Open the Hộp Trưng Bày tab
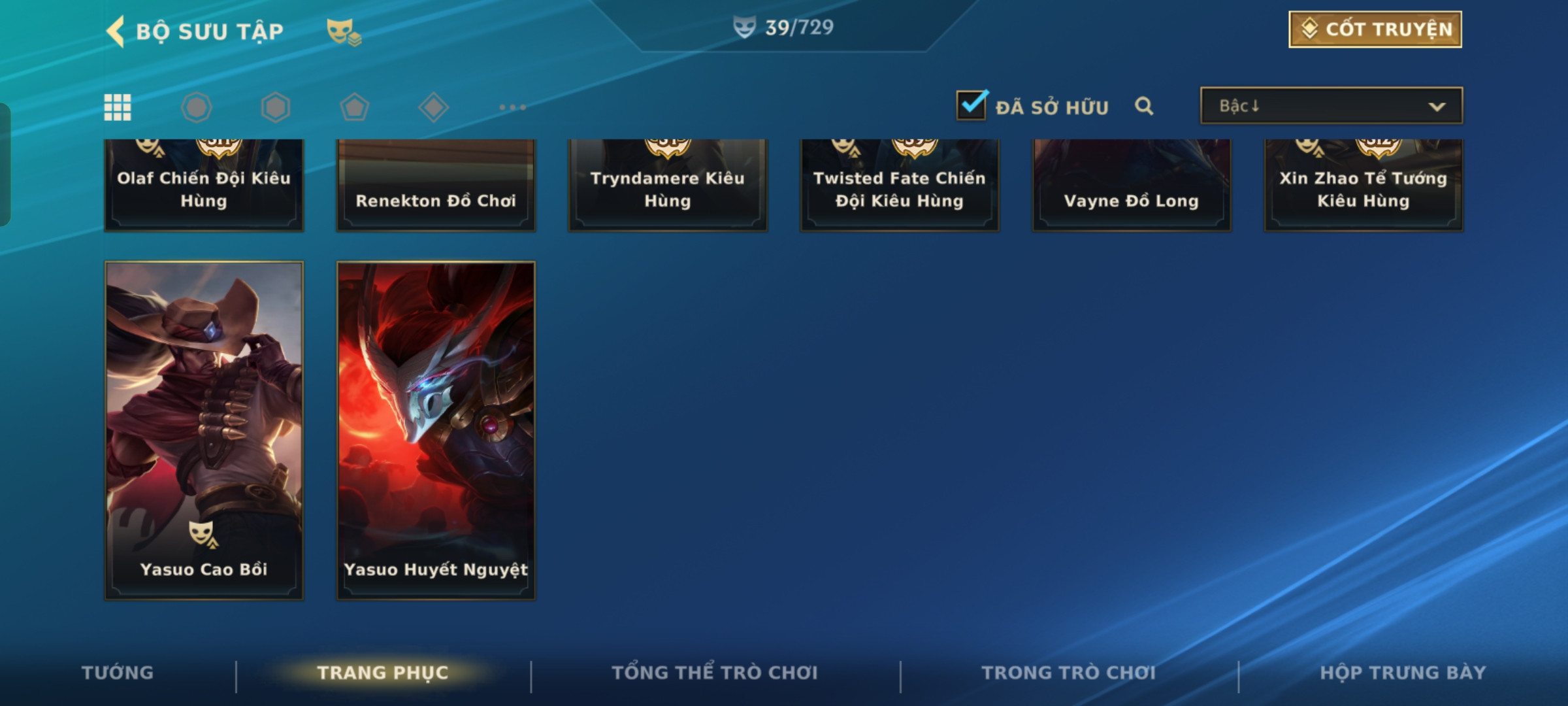 point(1403,673)
